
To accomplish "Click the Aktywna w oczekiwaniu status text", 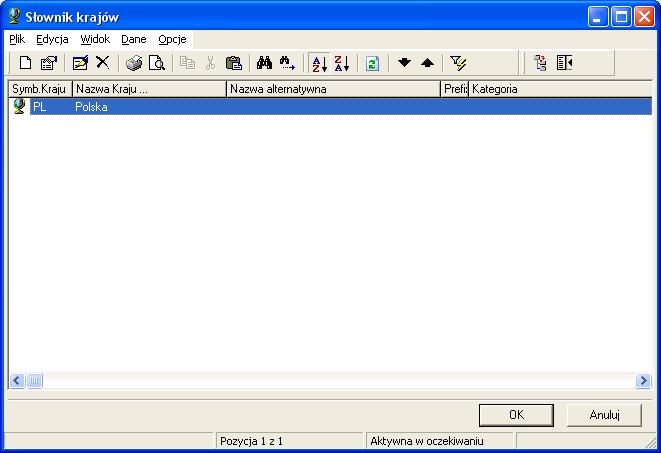I will coord(427,441).
